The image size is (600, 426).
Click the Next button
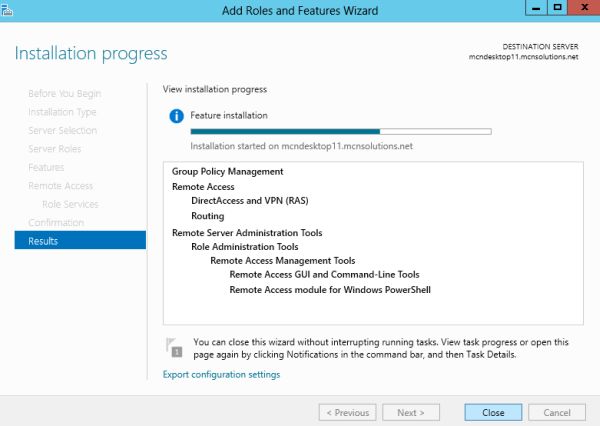(411, 413)
